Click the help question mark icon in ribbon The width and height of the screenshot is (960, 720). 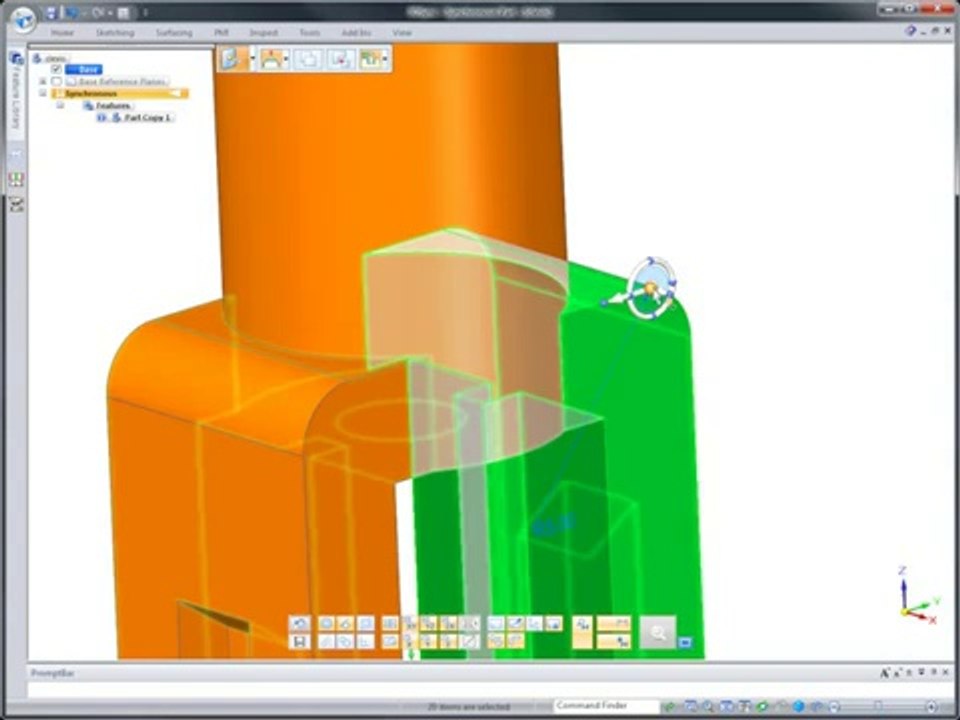[911, 31]
